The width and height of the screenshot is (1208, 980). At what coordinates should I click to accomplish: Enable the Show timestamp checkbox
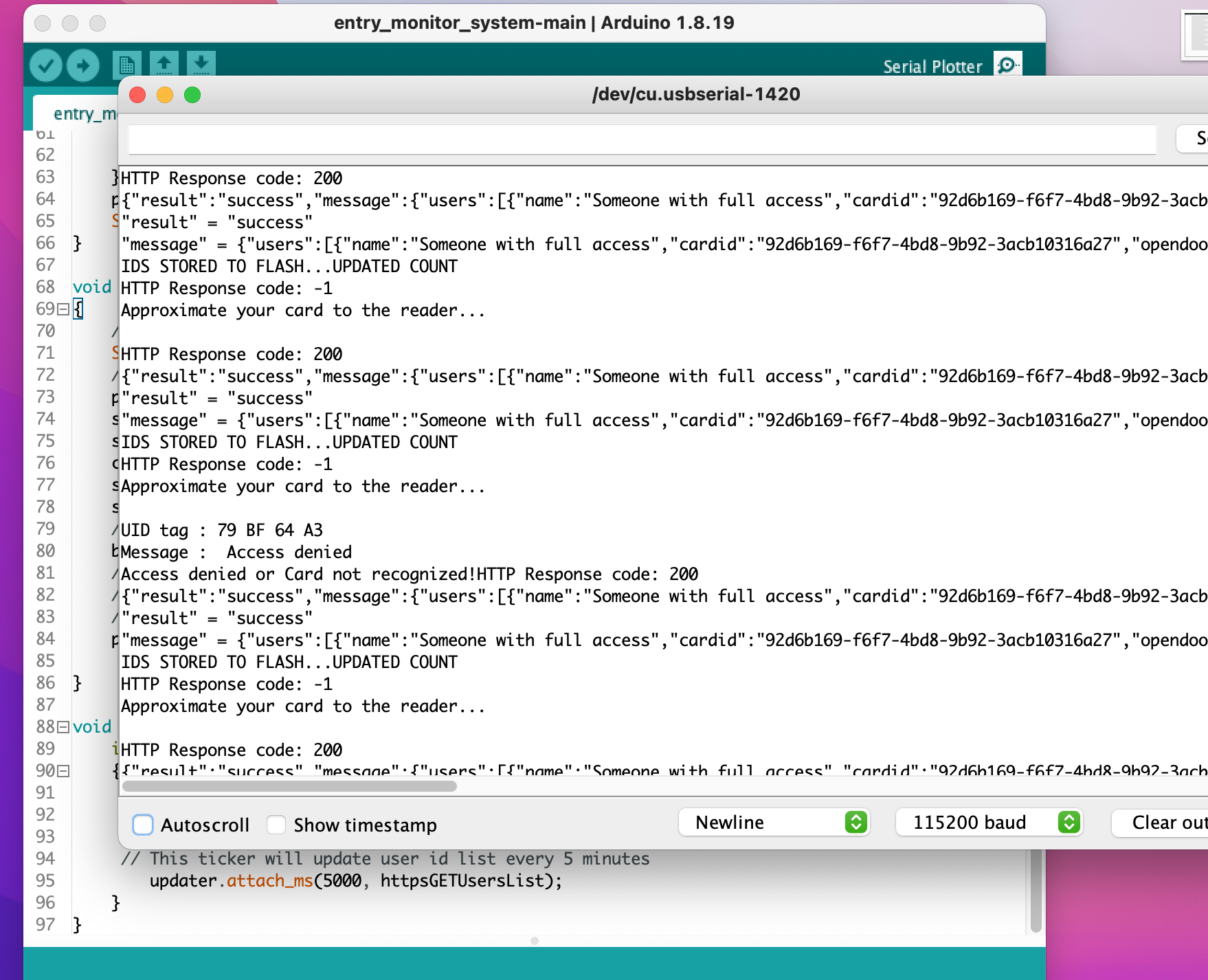[276, 825]
